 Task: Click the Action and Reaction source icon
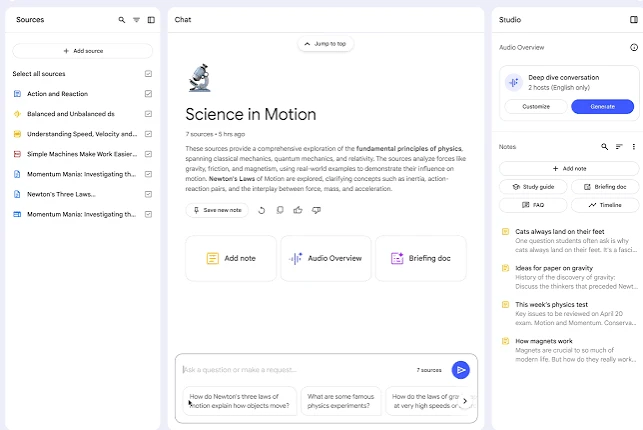coord(17,94)
